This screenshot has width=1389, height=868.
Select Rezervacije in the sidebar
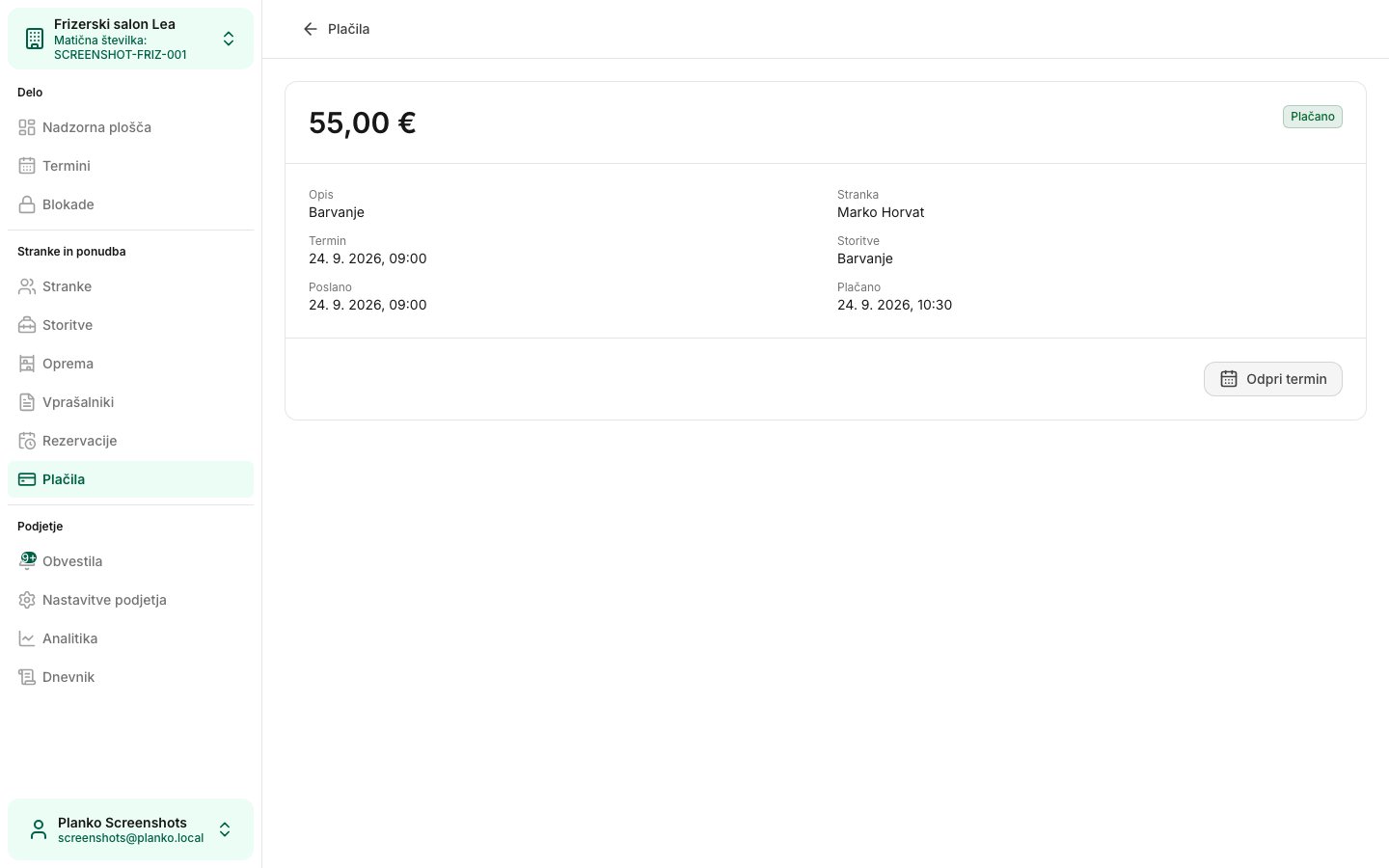point(130,441)
